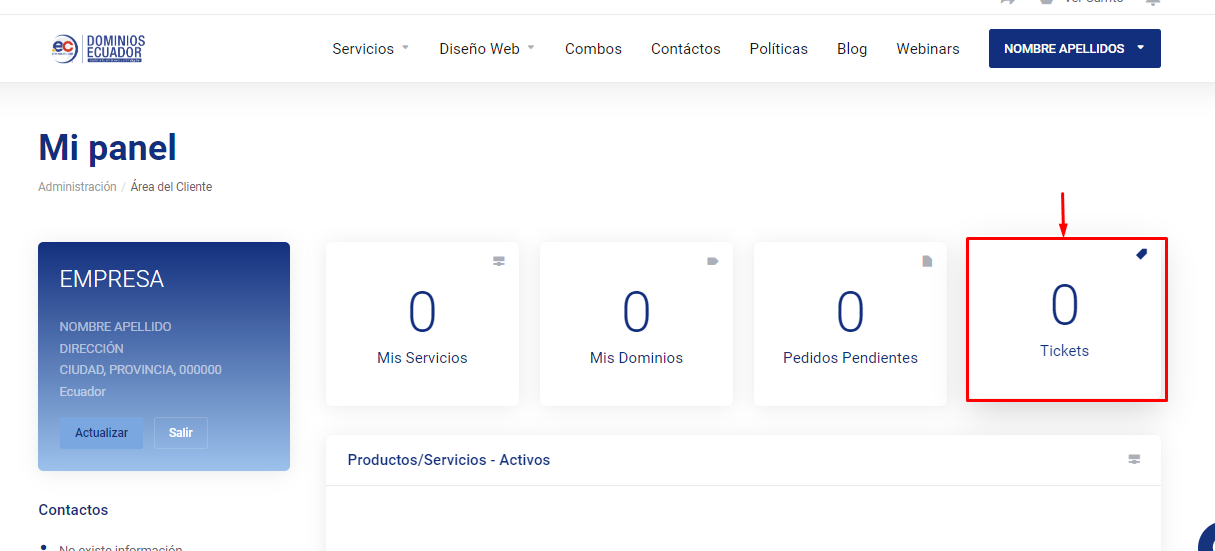Open the Webinars section
The width and height of the screenshot is (1215, 551).
tap(928, 48)
